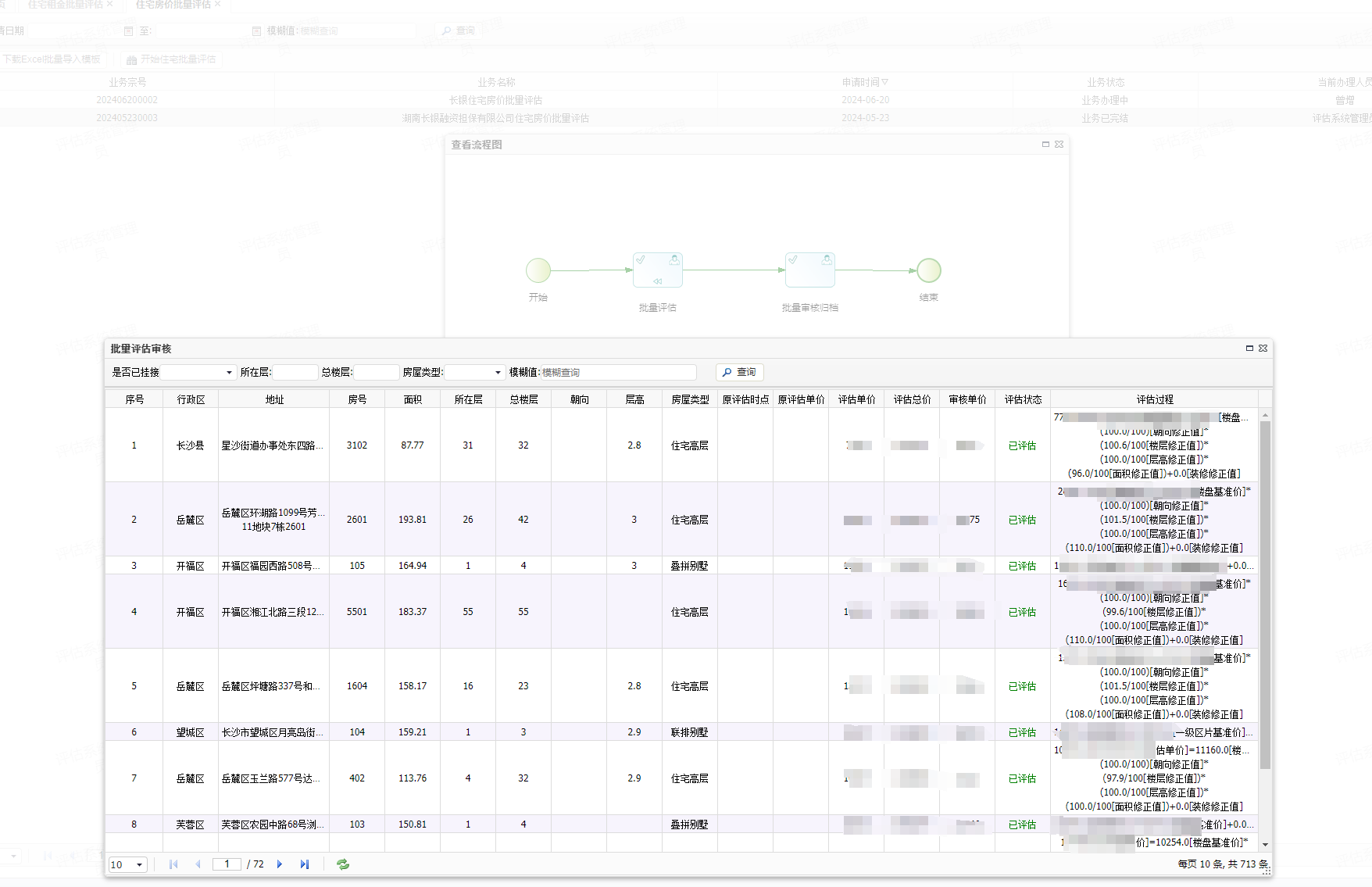Switch to 住宅房价批量评估 tab in background
The width and height of the screenshot is (1372, 887).
click(173, 5)
